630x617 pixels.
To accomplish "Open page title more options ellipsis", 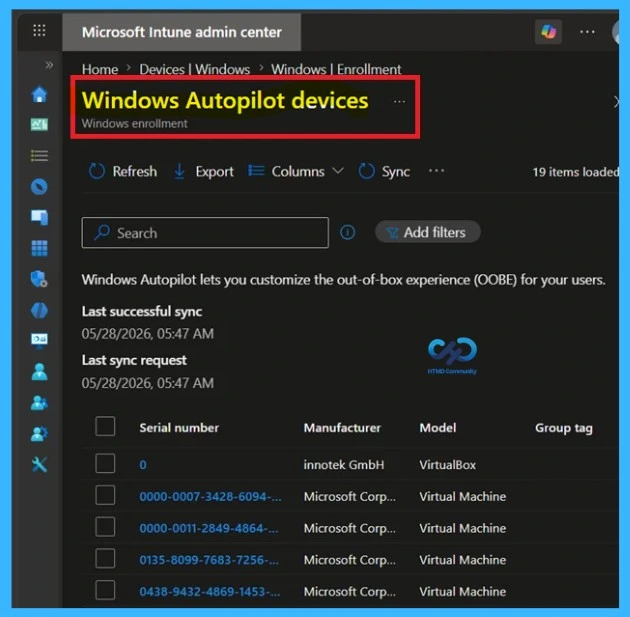I will tap(399, 102).
